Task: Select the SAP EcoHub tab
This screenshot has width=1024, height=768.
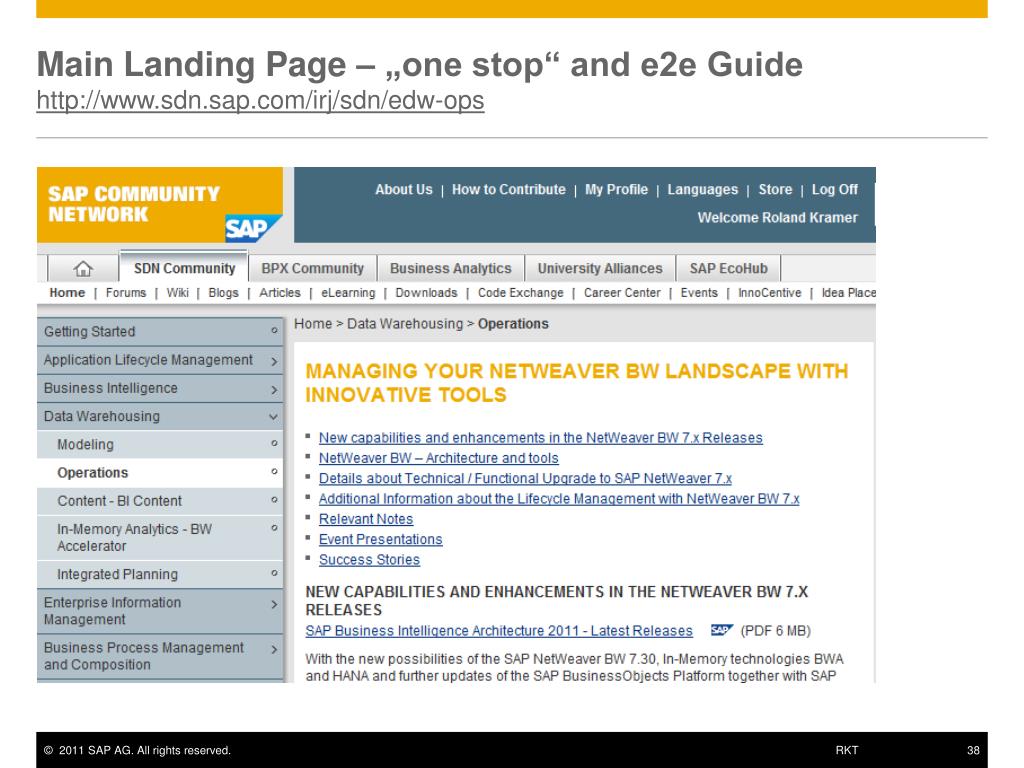Action: tap(728, 268)
